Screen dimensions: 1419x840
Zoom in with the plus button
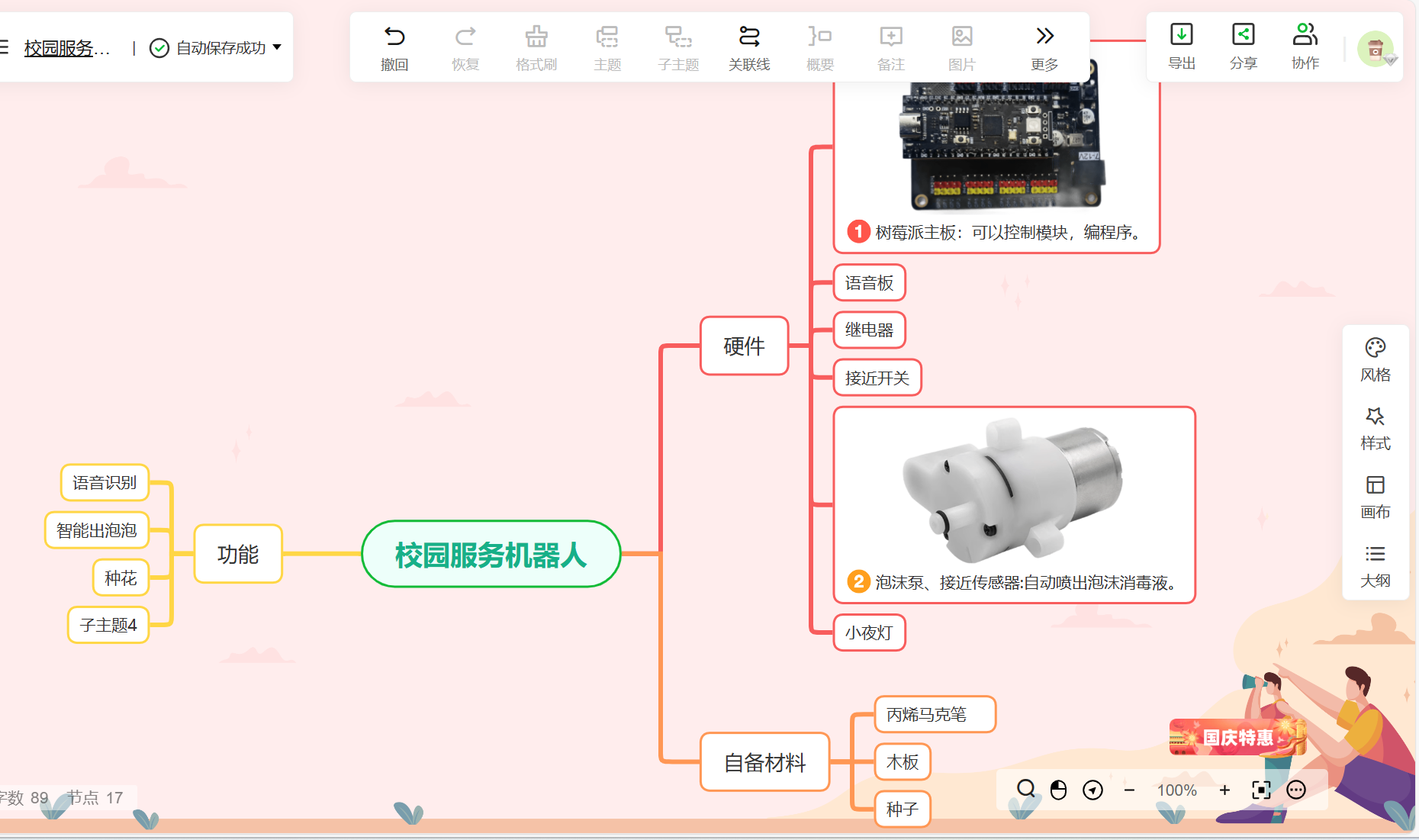tap(1224, 790)
